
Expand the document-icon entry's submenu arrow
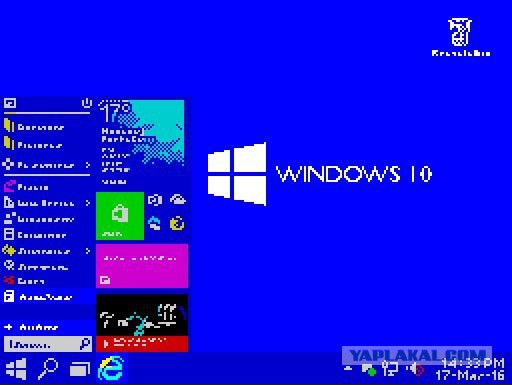pos(88,203)
